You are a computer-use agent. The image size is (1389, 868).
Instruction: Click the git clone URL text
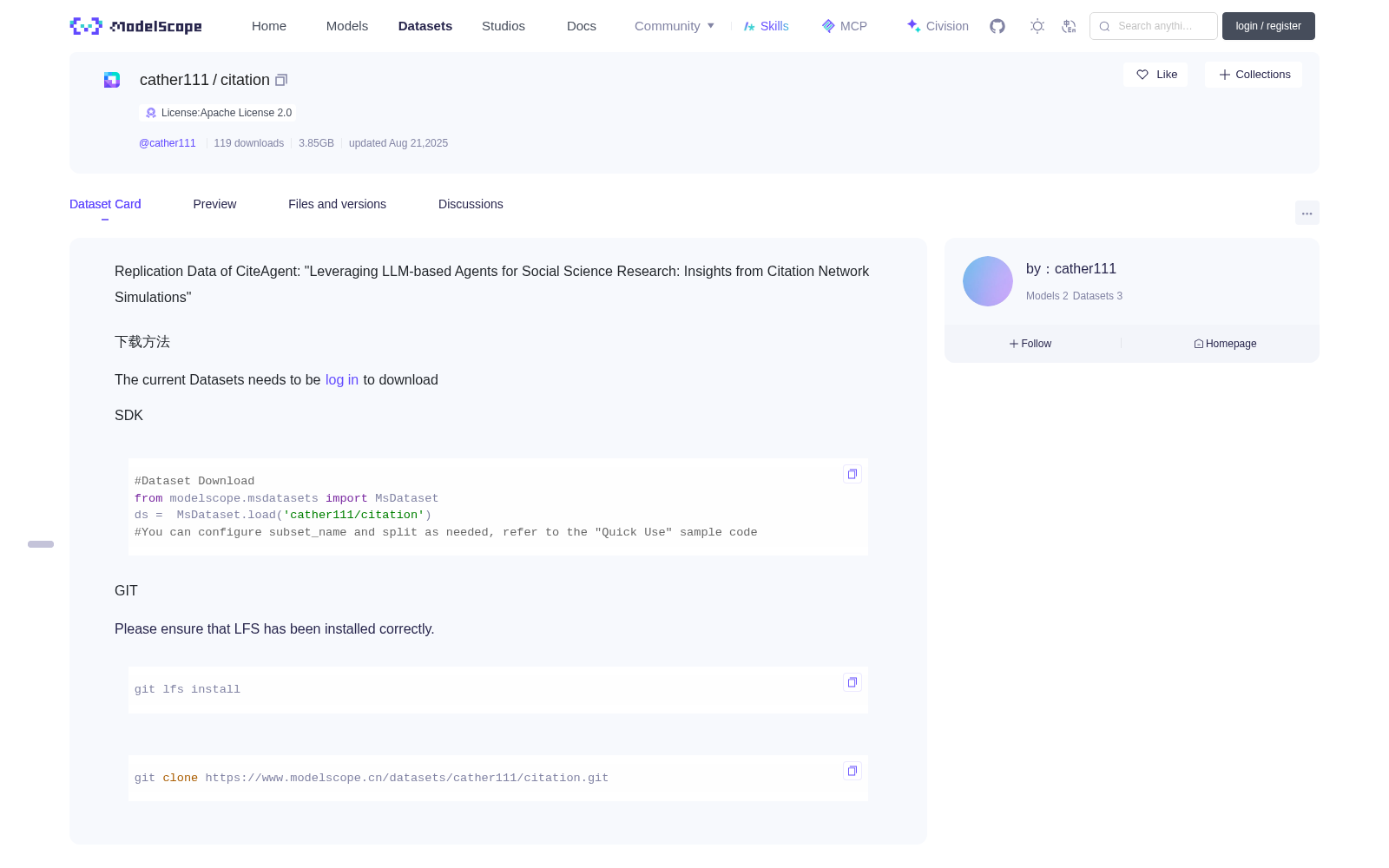pos(407,778)
